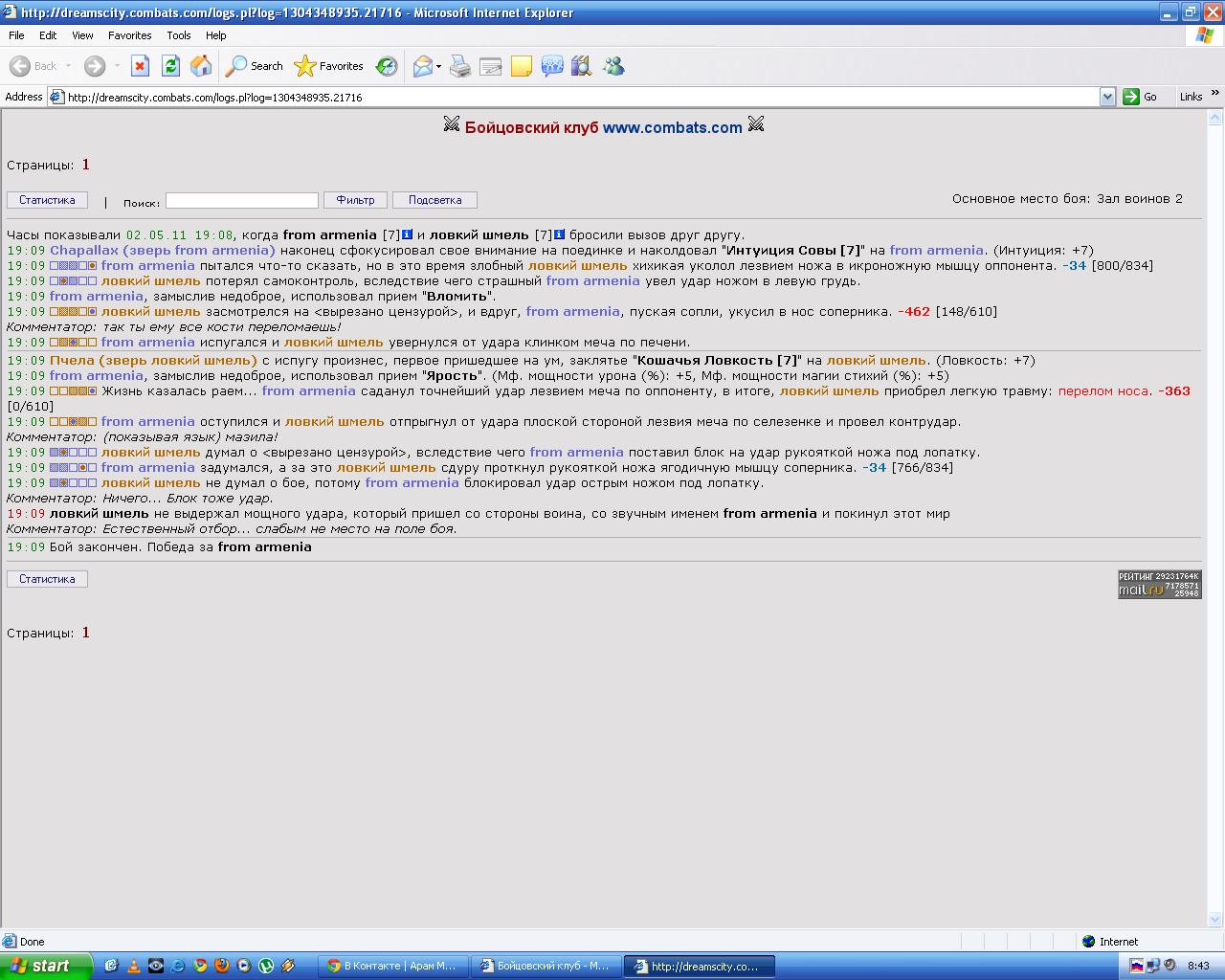
Task: Click the Пчела (зверь ловкий шмель) name
Action: 153,360
